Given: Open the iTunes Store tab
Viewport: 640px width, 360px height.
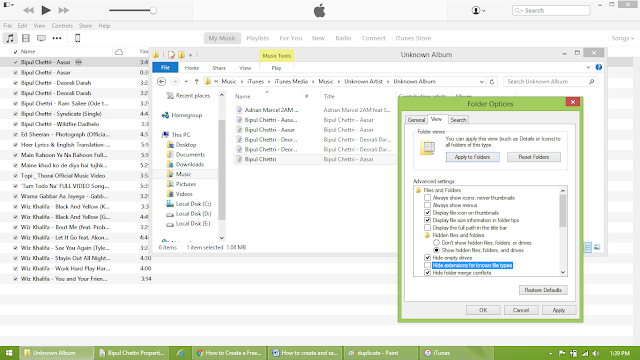Looking at the screenshot, I should click(413, 38).
